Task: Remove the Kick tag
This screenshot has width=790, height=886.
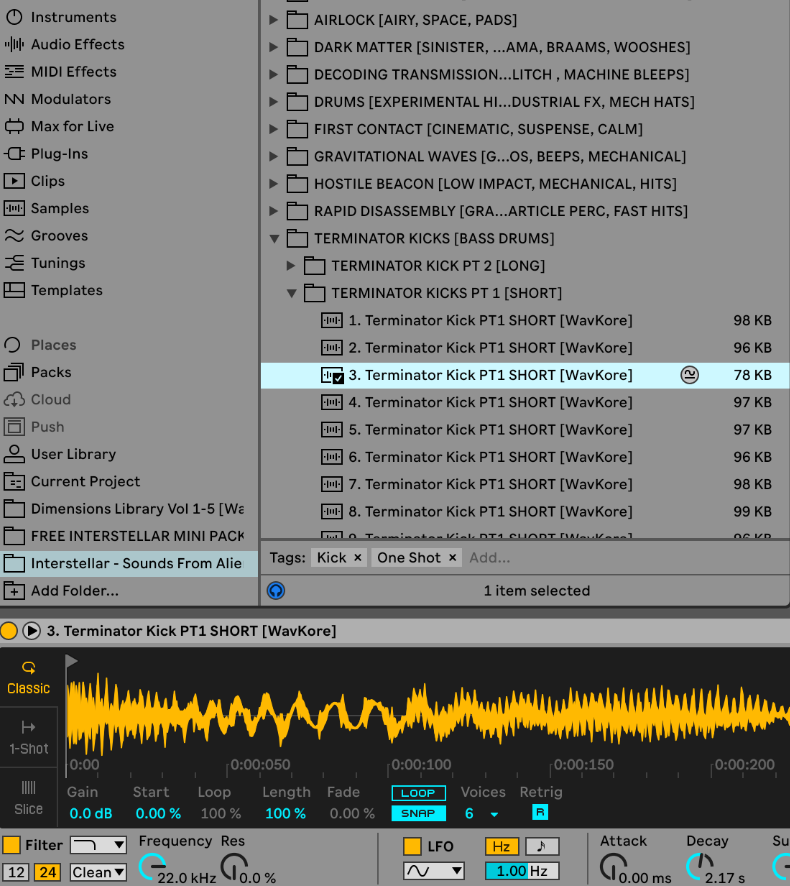Action: click(x=357, y=558)
